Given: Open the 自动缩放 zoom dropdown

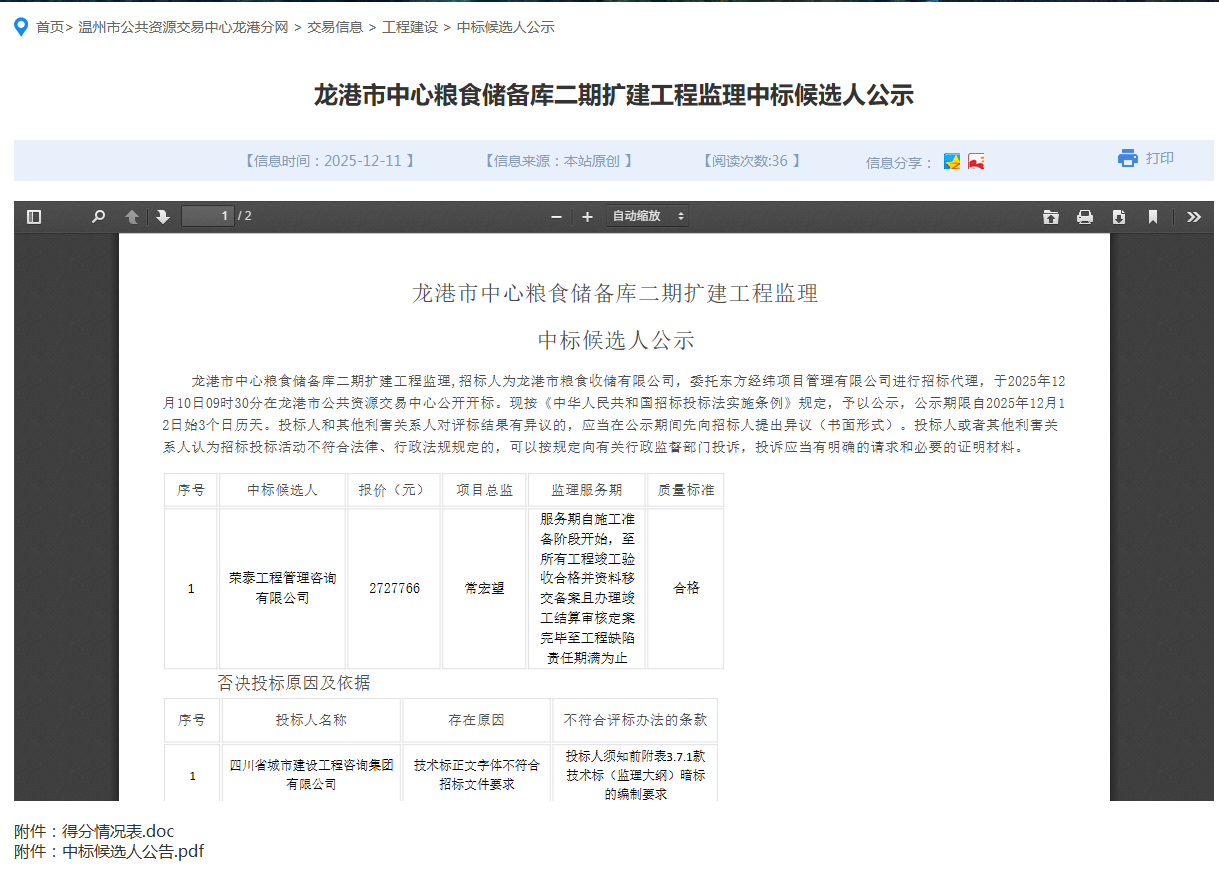Looking at the screenshot, I should pos(648,216).
